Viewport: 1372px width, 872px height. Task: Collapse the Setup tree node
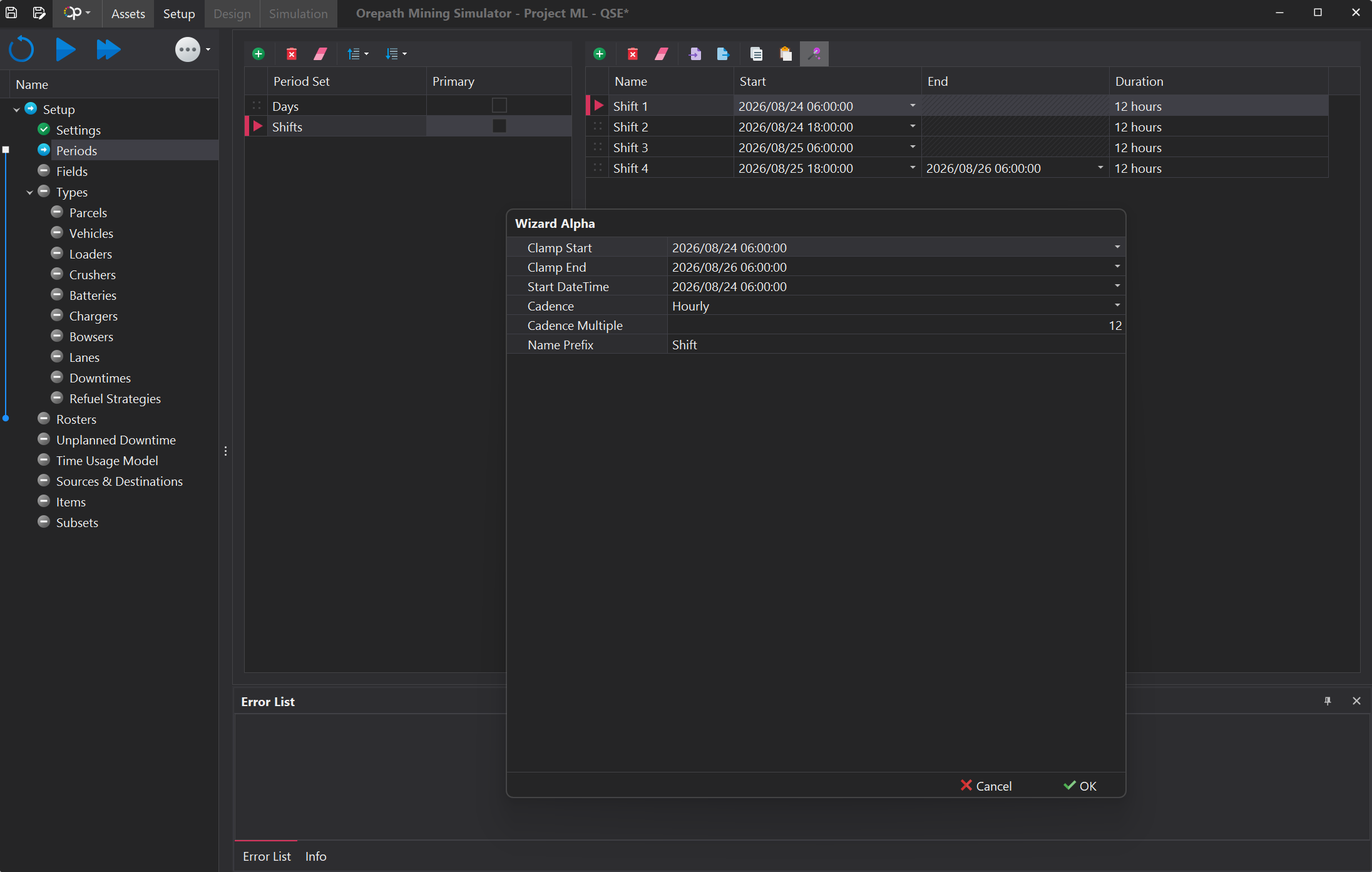pos(16,110)
